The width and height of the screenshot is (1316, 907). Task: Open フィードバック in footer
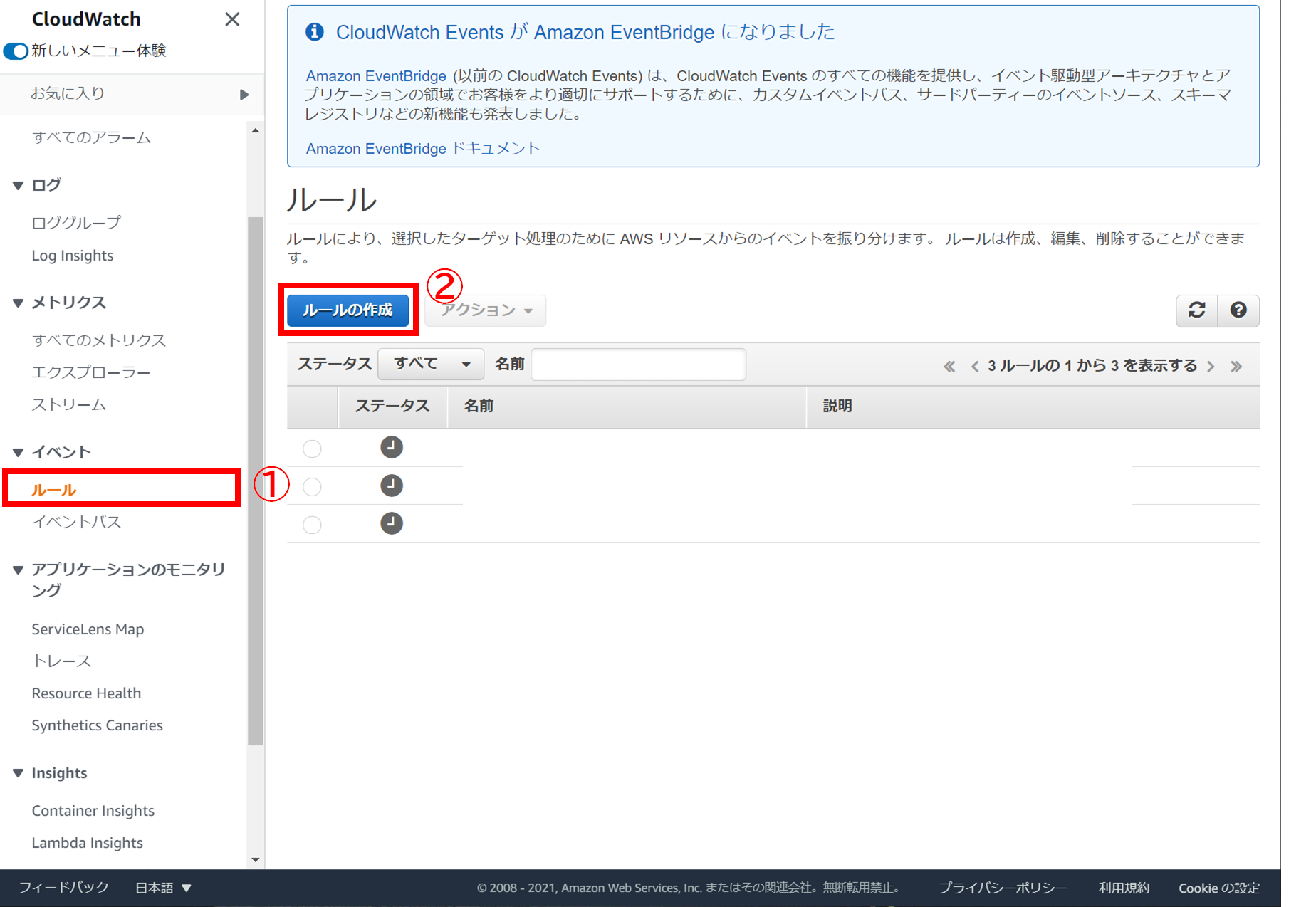(x=63, y=888)
